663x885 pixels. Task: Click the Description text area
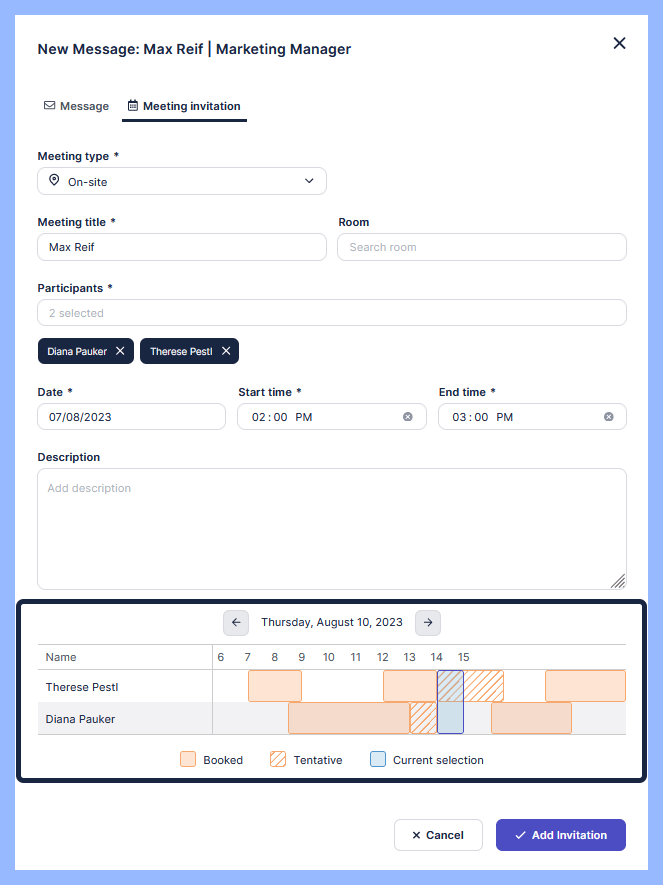point(331,528)
